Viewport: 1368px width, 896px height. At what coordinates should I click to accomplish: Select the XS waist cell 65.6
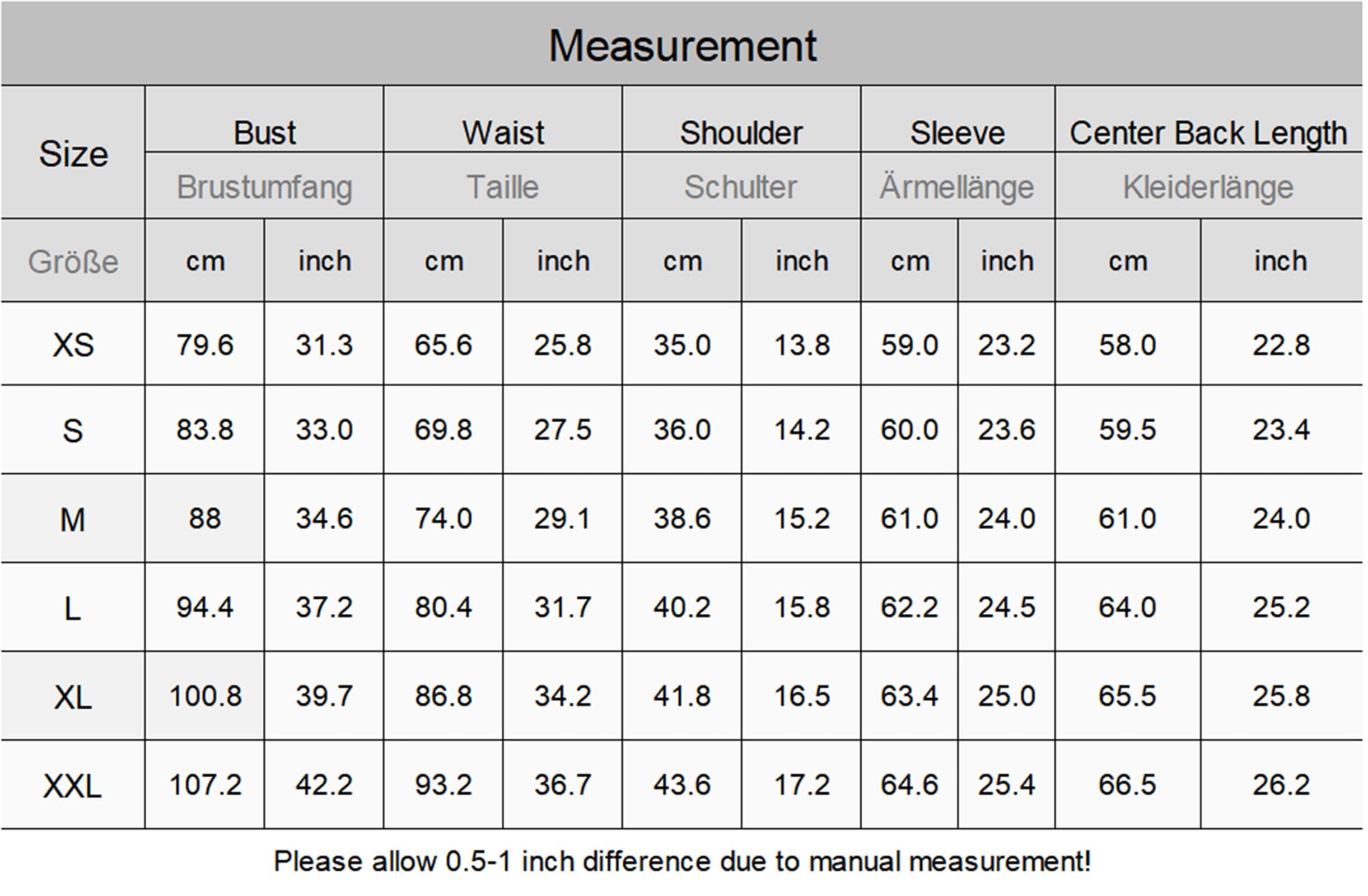point(443,345)
